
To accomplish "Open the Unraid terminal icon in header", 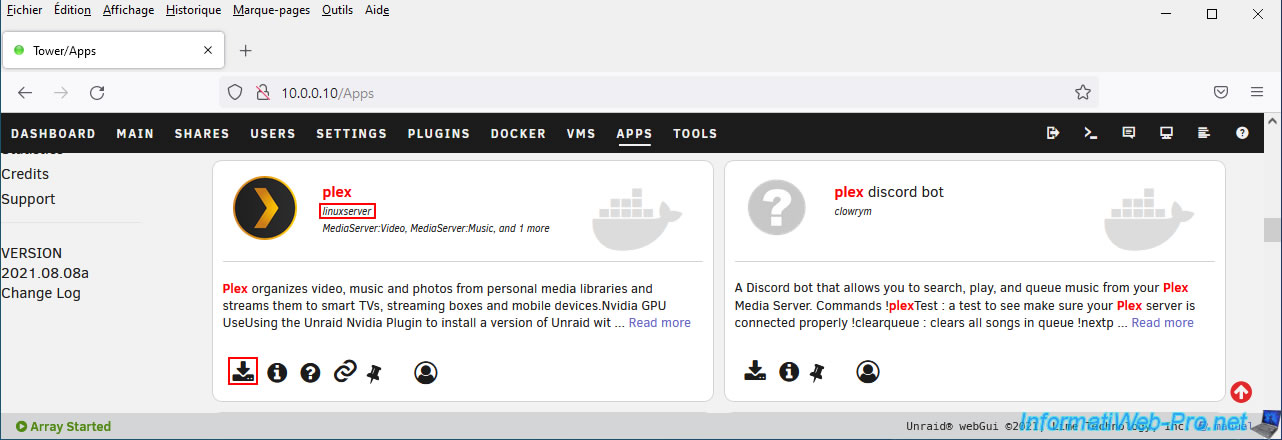I will pyautogui.click(x=1091, y=133).
